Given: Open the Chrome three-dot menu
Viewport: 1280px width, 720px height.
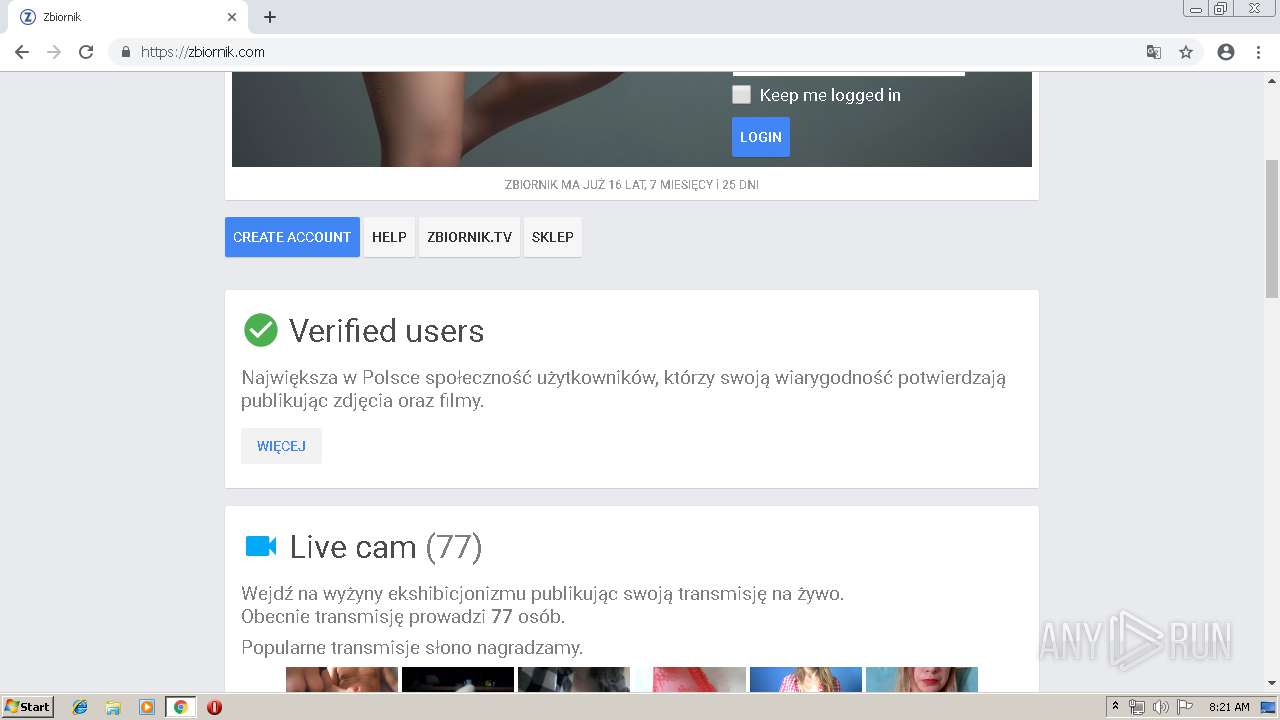Looking at the screenshot, I should click(1258, 52).
